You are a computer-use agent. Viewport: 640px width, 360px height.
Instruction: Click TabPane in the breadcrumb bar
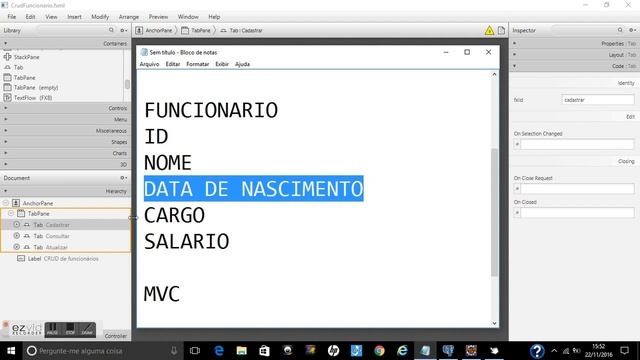[196, 31]
